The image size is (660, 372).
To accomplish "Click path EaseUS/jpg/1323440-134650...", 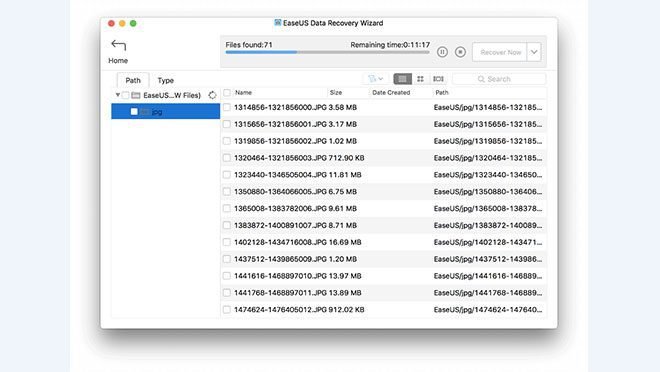I will (488, 175).
